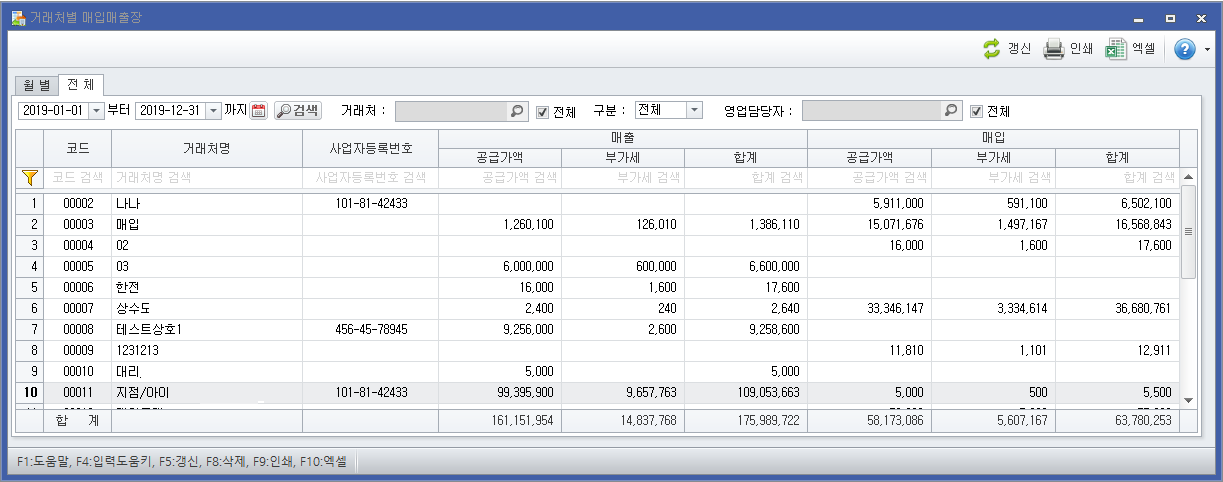The height and width of the screenshot is (482, 1223).
Task: Click the 9,256,000 supply amount cell
Action: pos(500,329)
